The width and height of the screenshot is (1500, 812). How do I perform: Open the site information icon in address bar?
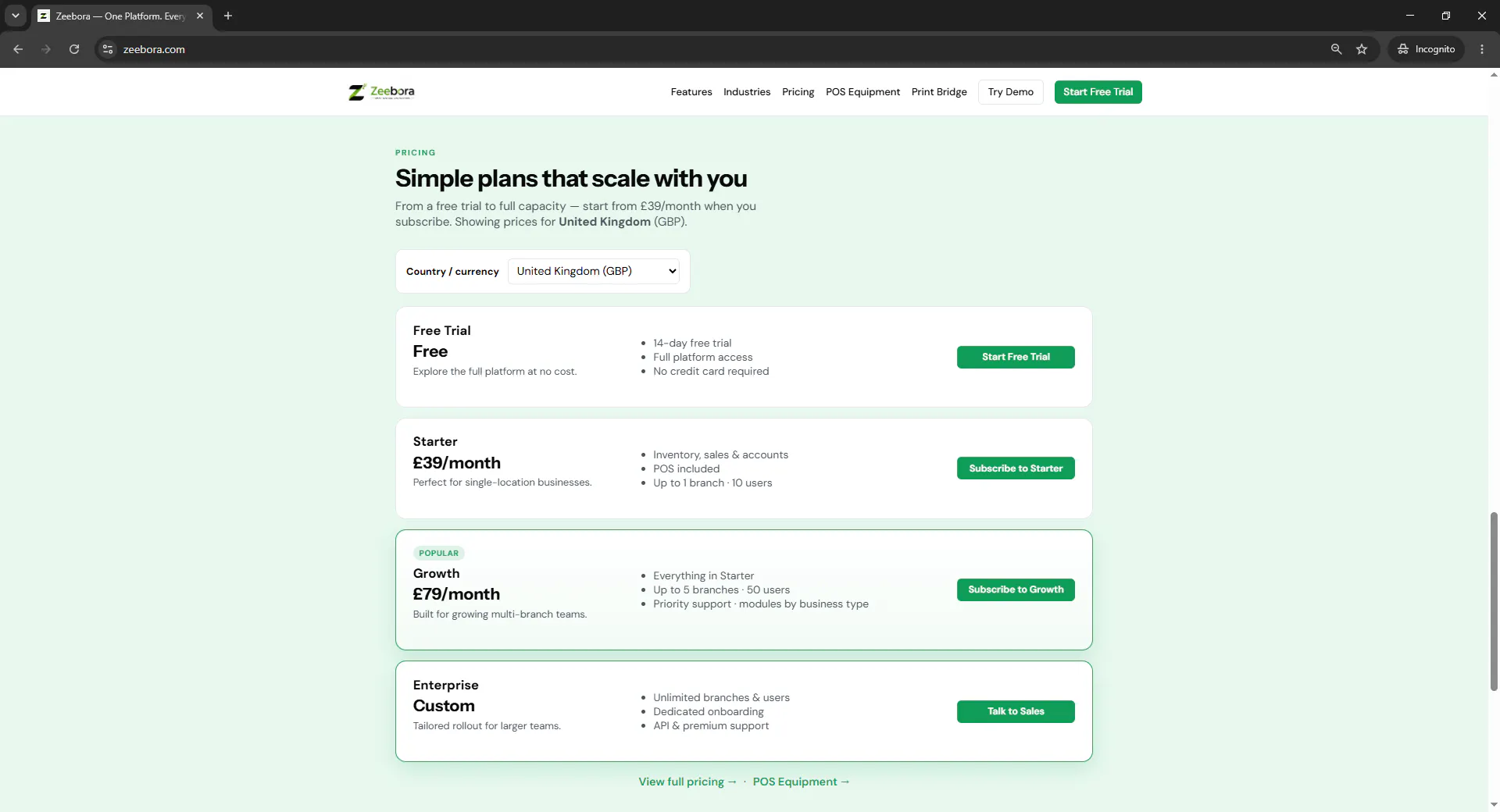[x=108, y=49]
